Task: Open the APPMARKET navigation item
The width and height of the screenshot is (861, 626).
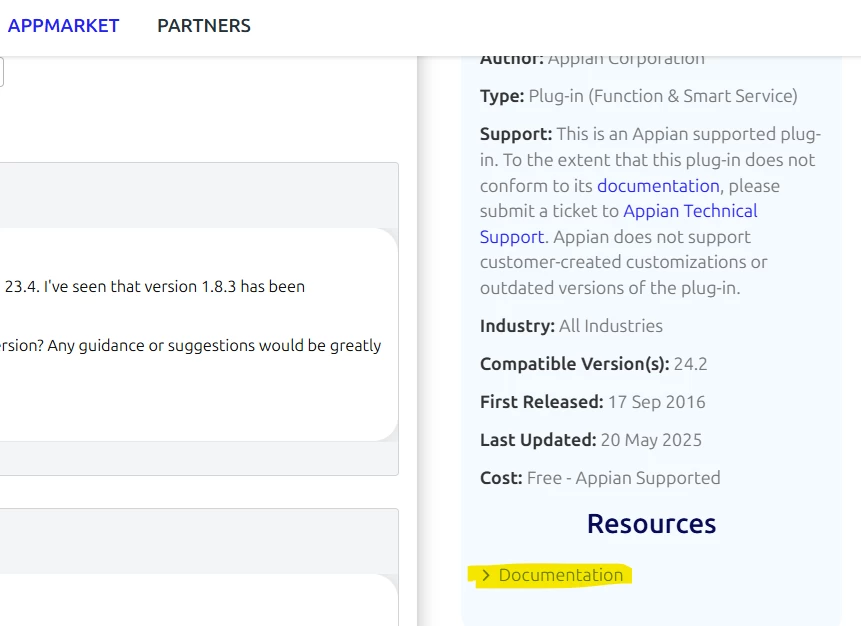Action: click(x=63, y=26)
